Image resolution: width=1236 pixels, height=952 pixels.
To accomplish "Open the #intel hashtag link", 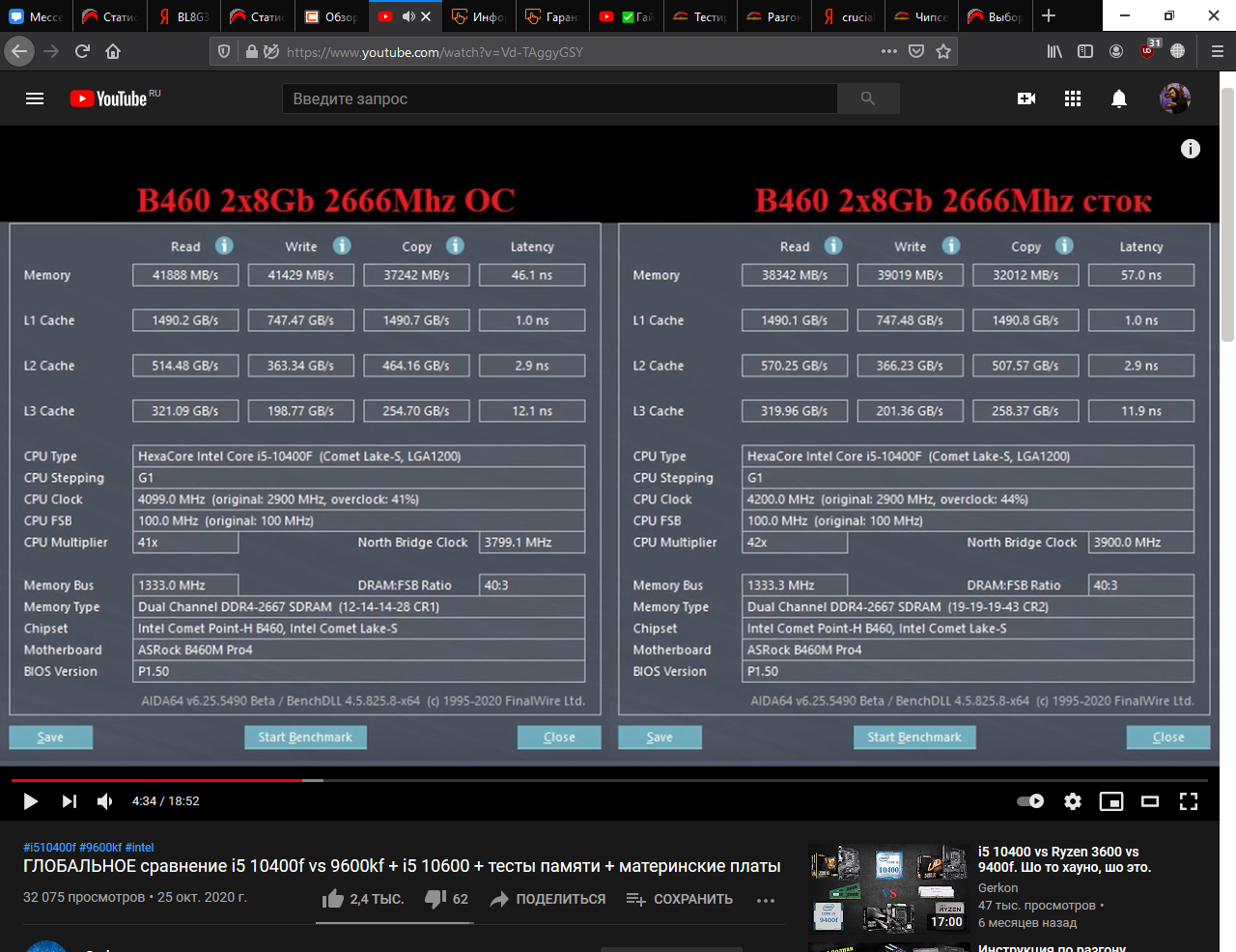I will pyautogui.click(x=140, y=848).
